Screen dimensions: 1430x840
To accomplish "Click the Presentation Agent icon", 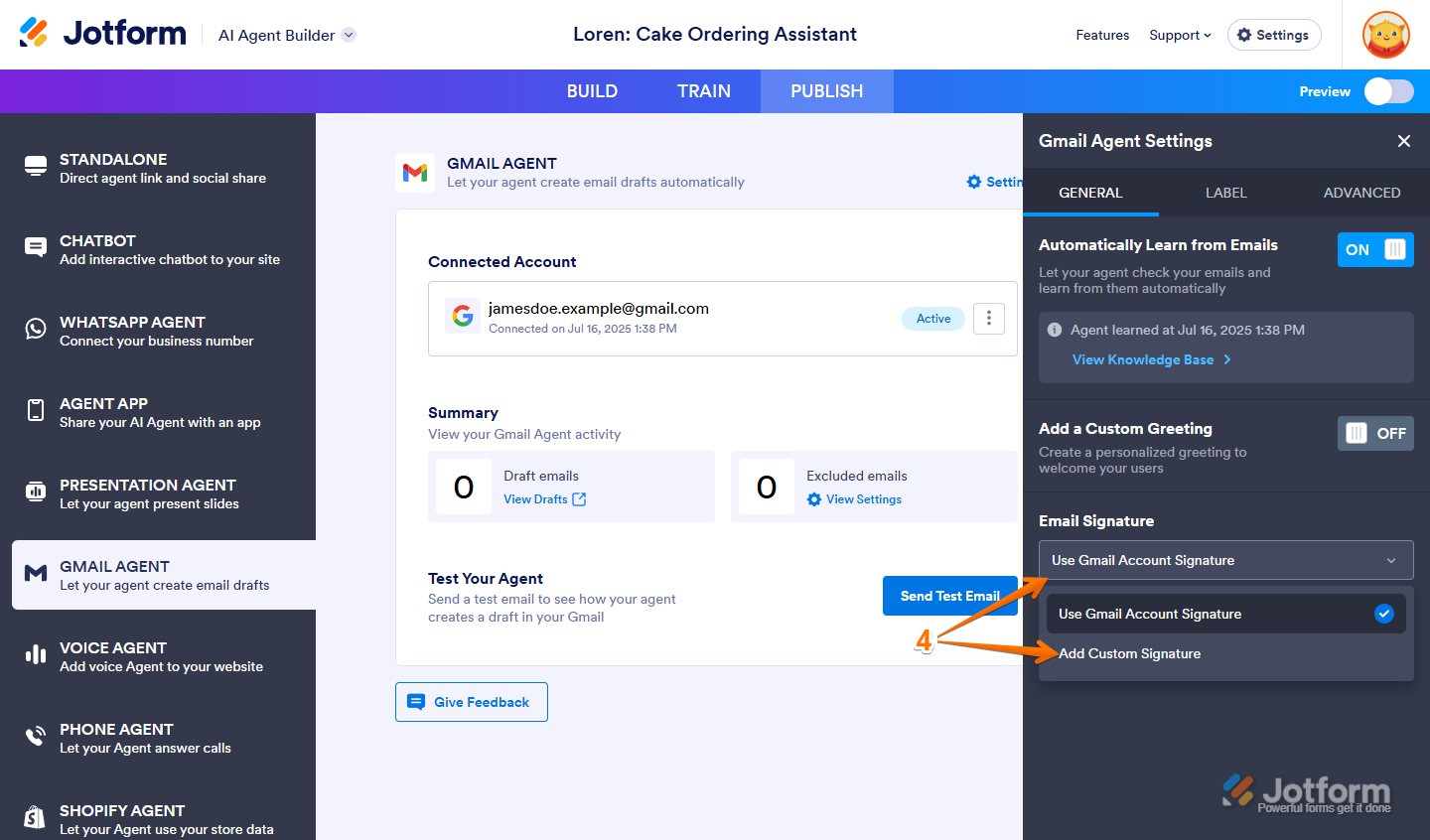I will (x=36, y=492).
